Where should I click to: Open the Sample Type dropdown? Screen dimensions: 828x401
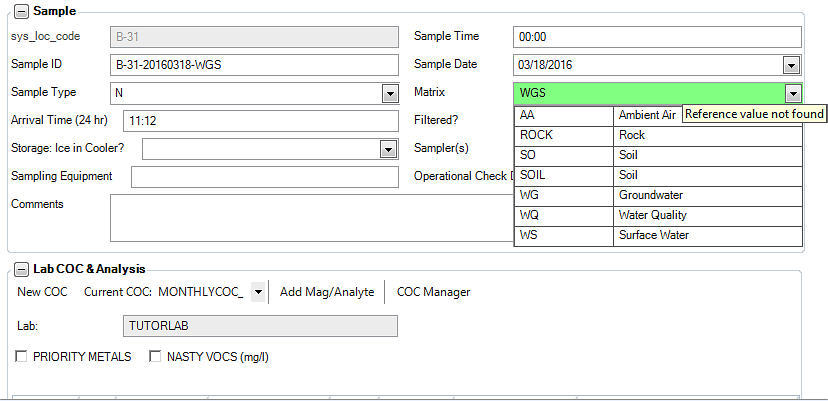390,93
